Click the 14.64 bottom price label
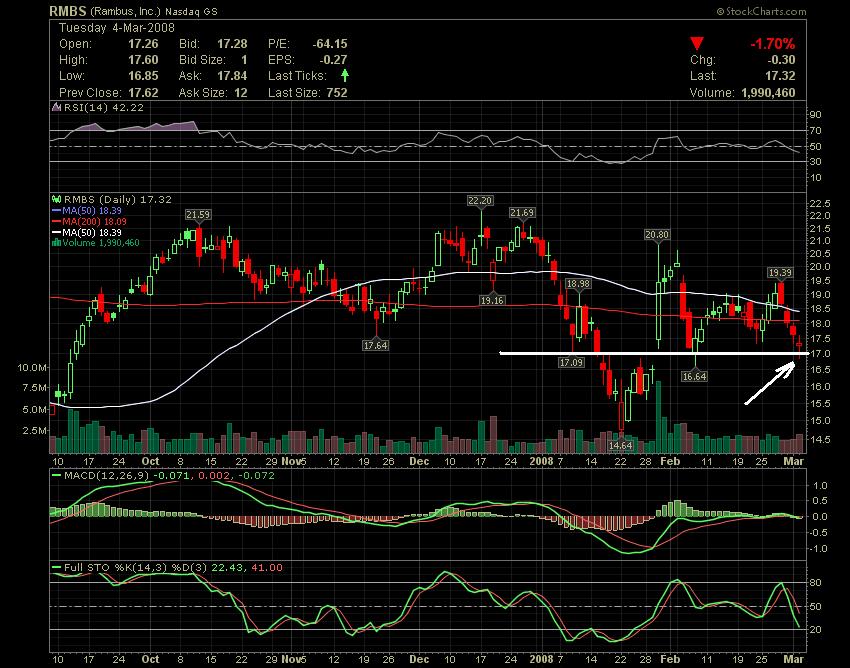Image resolution: width=850 pixels, height=668 pixels. pyautogui.click(x=621, y=445)
